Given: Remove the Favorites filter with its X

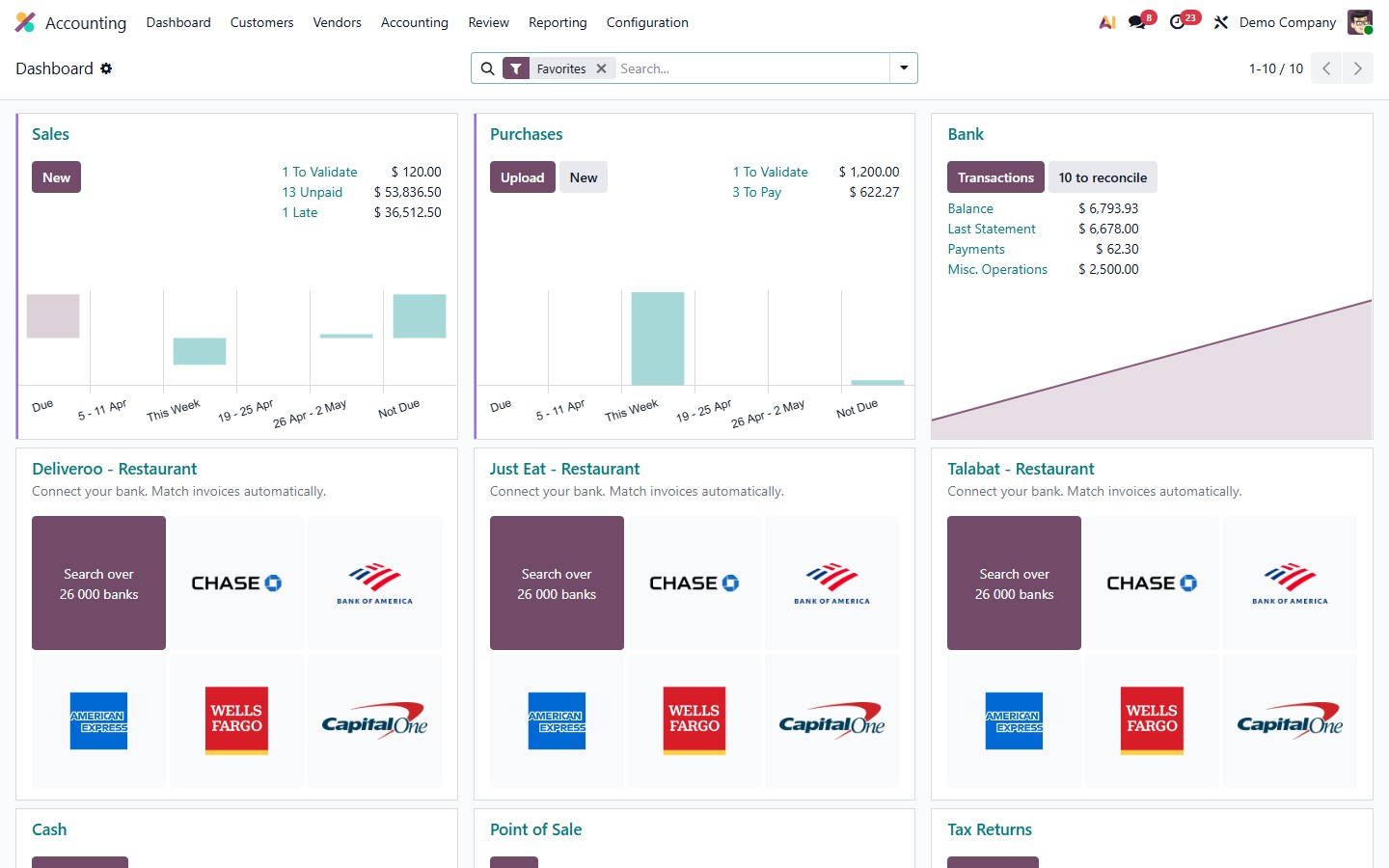Looking at the screenshot, I should point(601,68).
